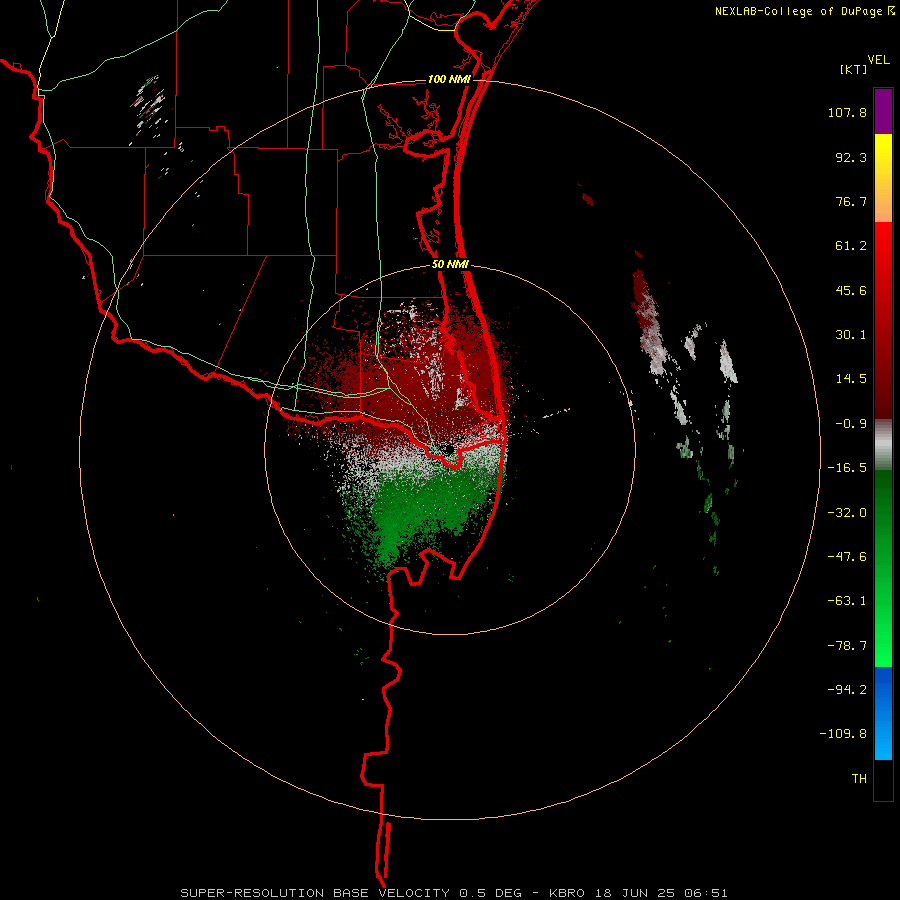Click the -78.7 legend value
This screenshot has height=900, width=900.
pos(847,646)
